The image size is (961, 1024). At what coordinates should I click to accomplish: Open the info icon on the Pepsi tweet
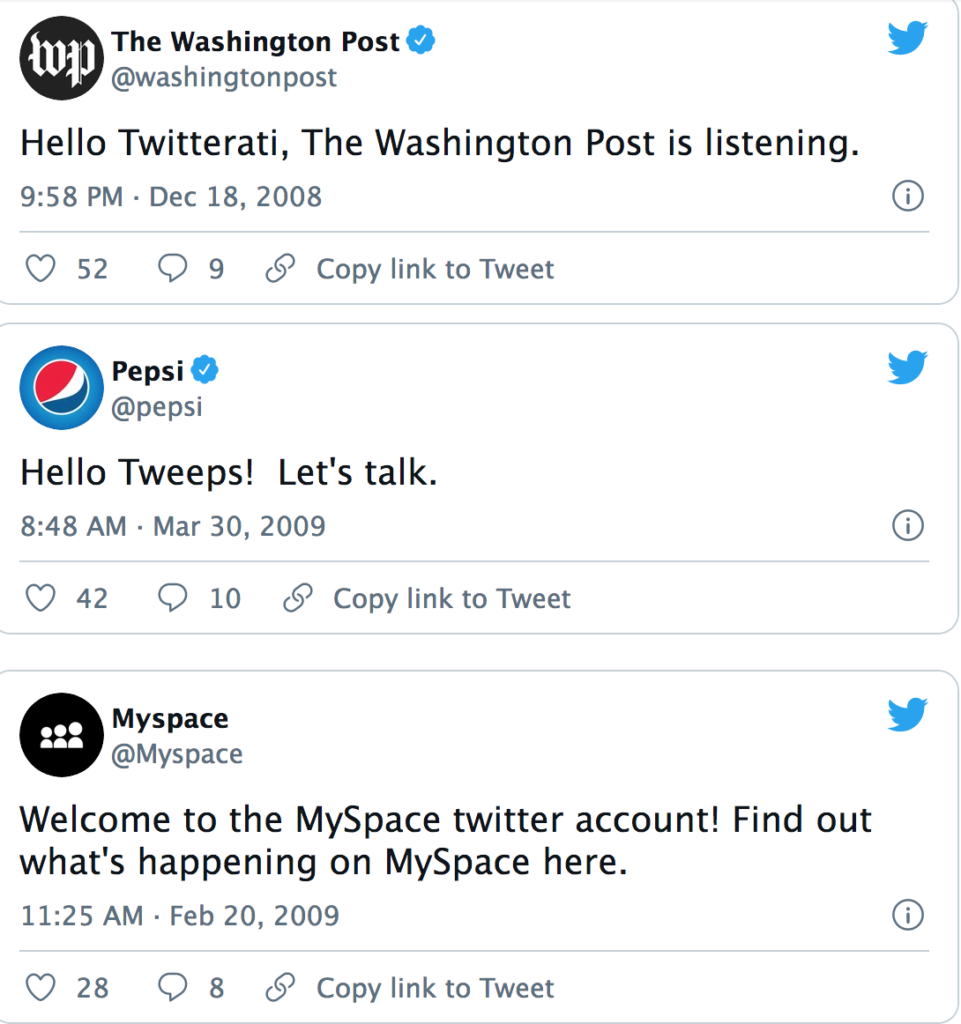[908, 525]
